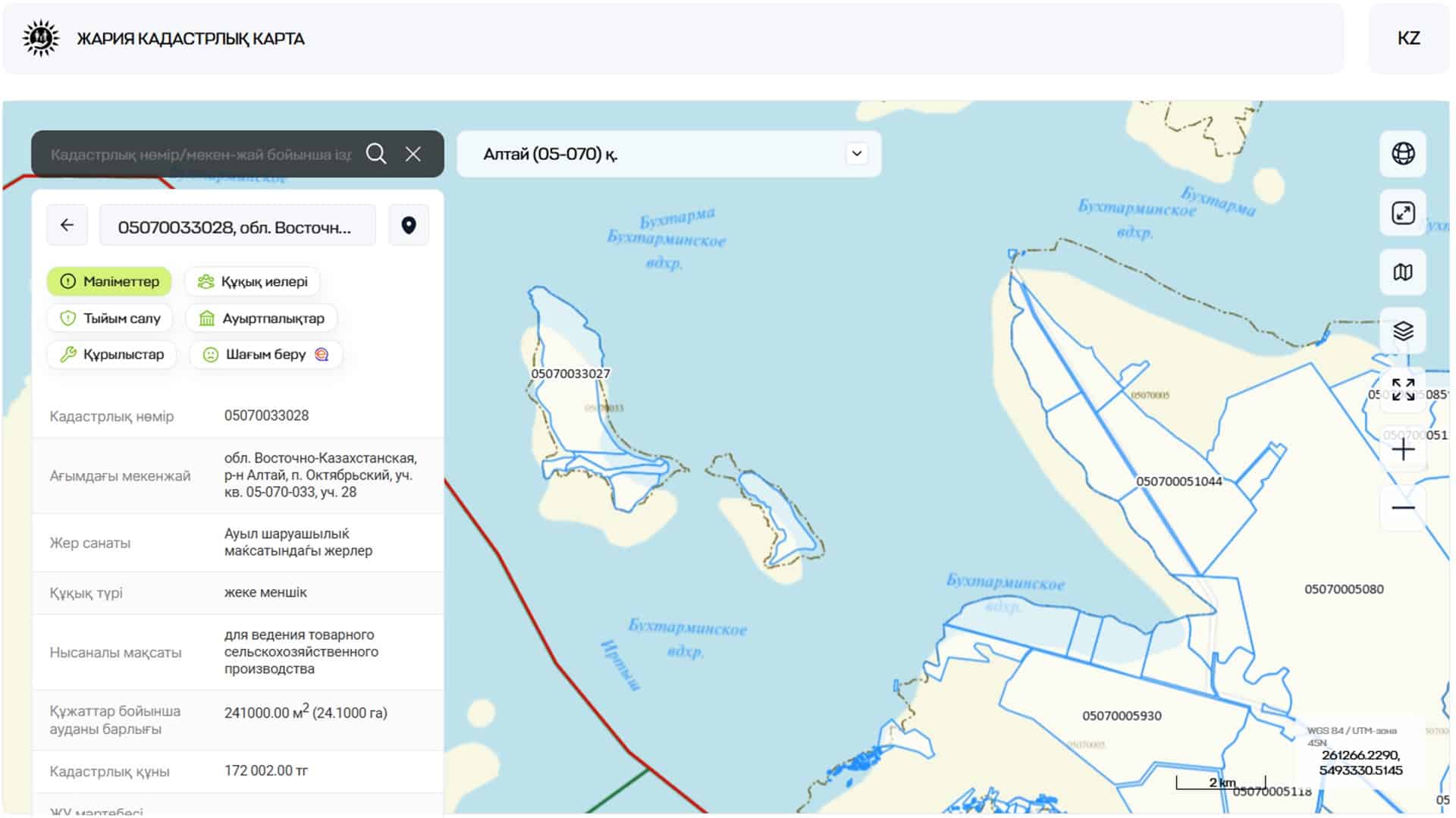Viewport: 1456px width, 818px height.
Task: Open the map layers stack icon
Action: point(1403,331)
